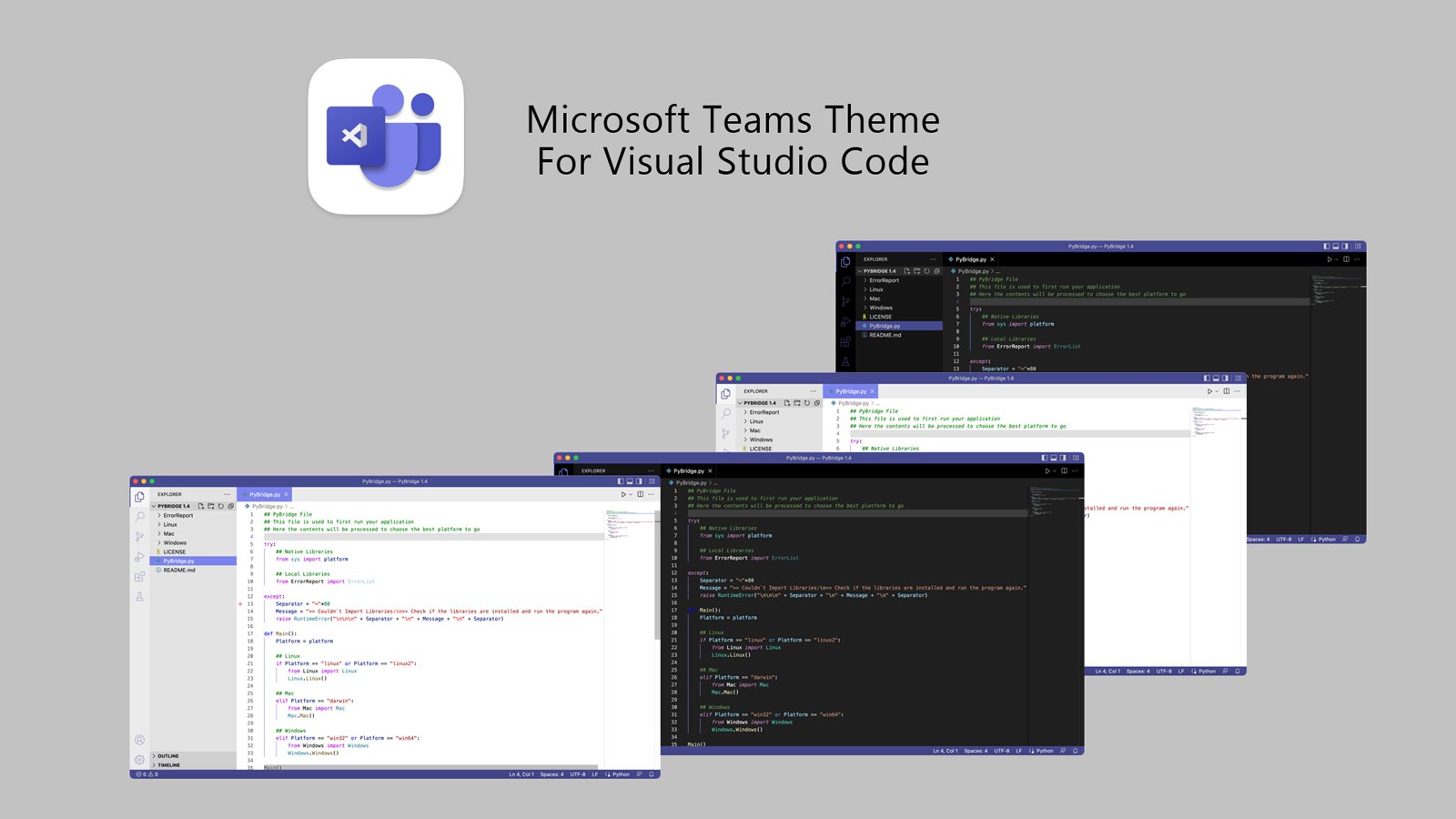
Task: Click New File icon in front-left light window
Action: point(201,506)
